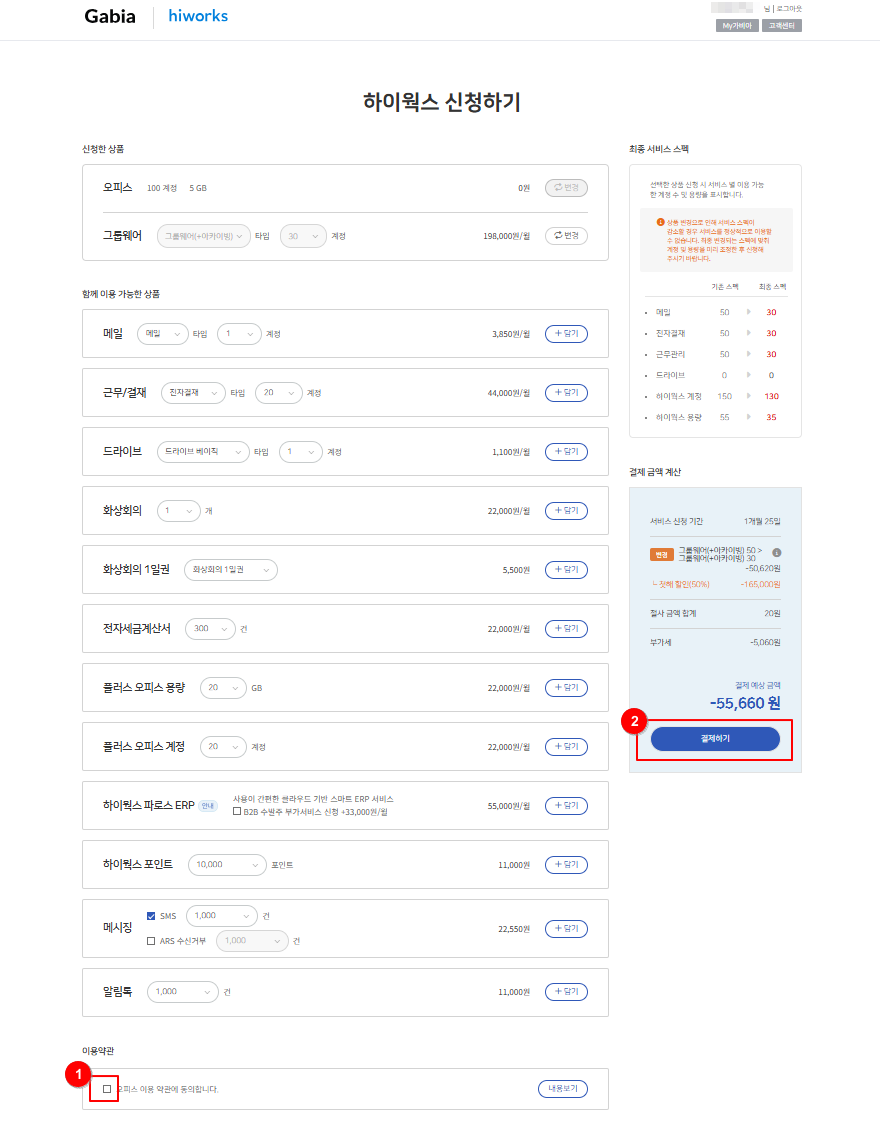Image resolution: width=880 pixels, height=1128 pixels.
Task: Add 화상회의 to cart with 담기
Action: (x=566, y=511)
